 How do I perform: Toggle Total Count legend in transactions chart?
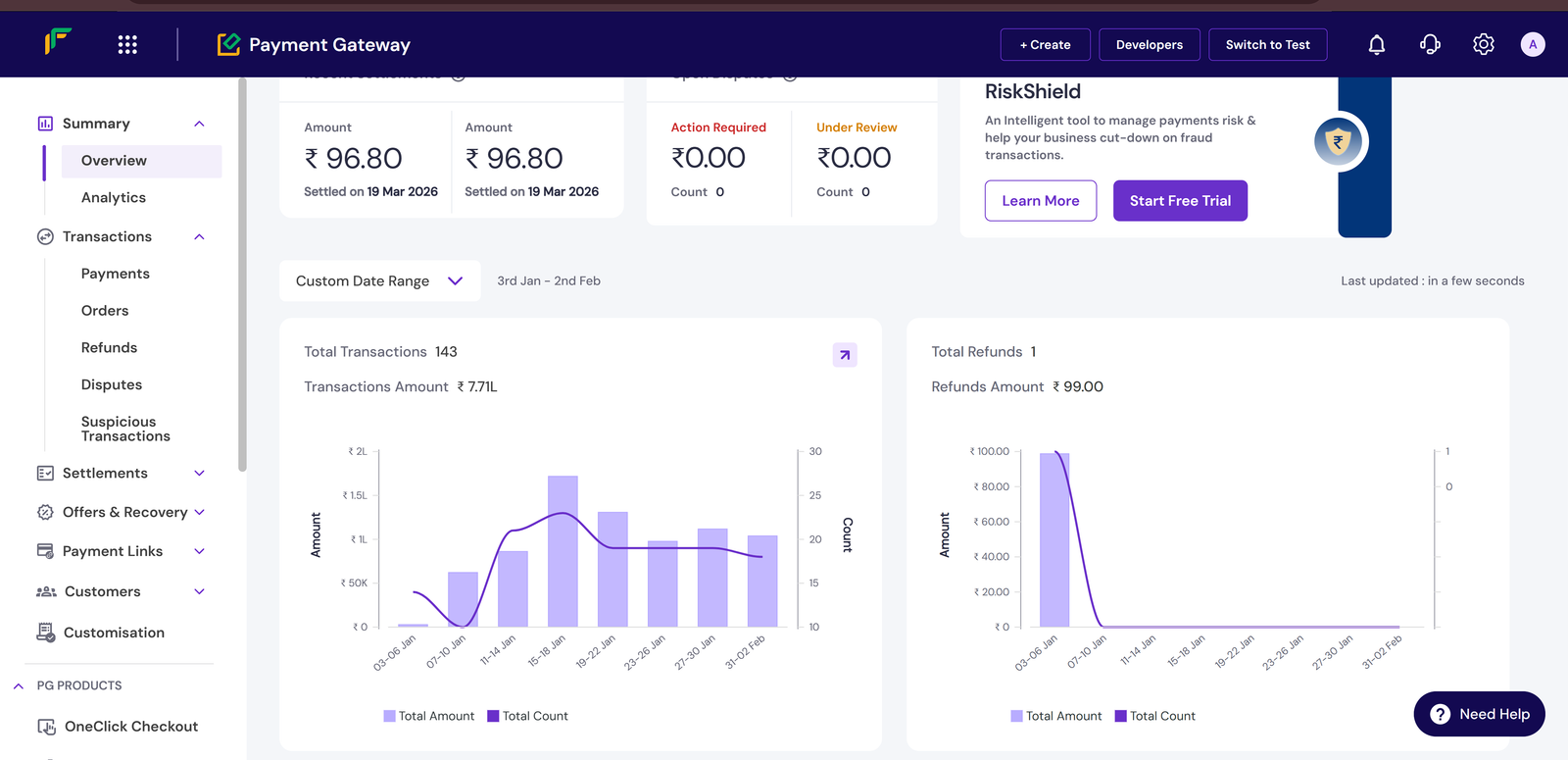[527, 716]
